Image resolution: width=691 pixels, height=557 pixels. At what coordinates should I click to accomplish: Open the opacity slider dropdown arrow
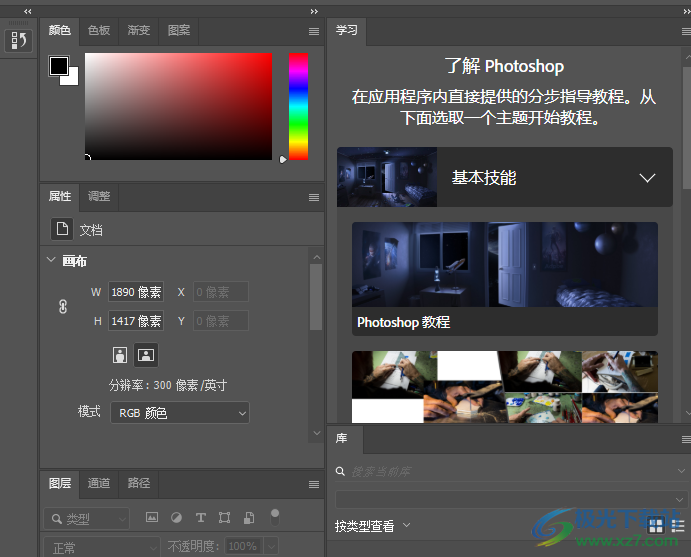click(271, 546)
